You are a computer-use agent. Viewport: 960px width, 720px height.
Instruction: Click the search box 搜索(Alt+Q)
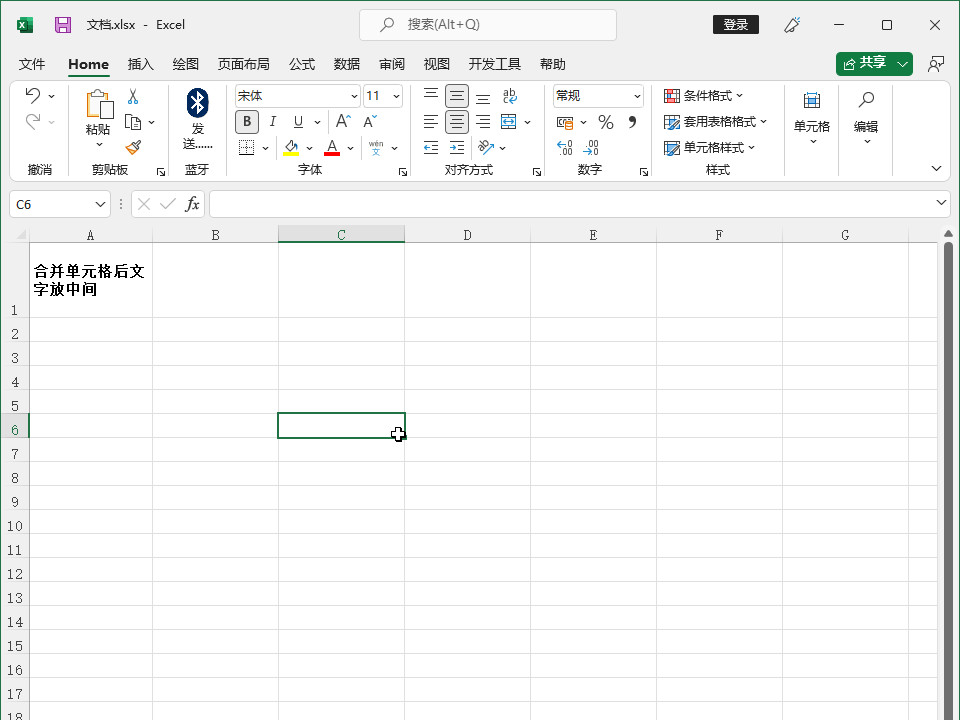pos(487,24)
